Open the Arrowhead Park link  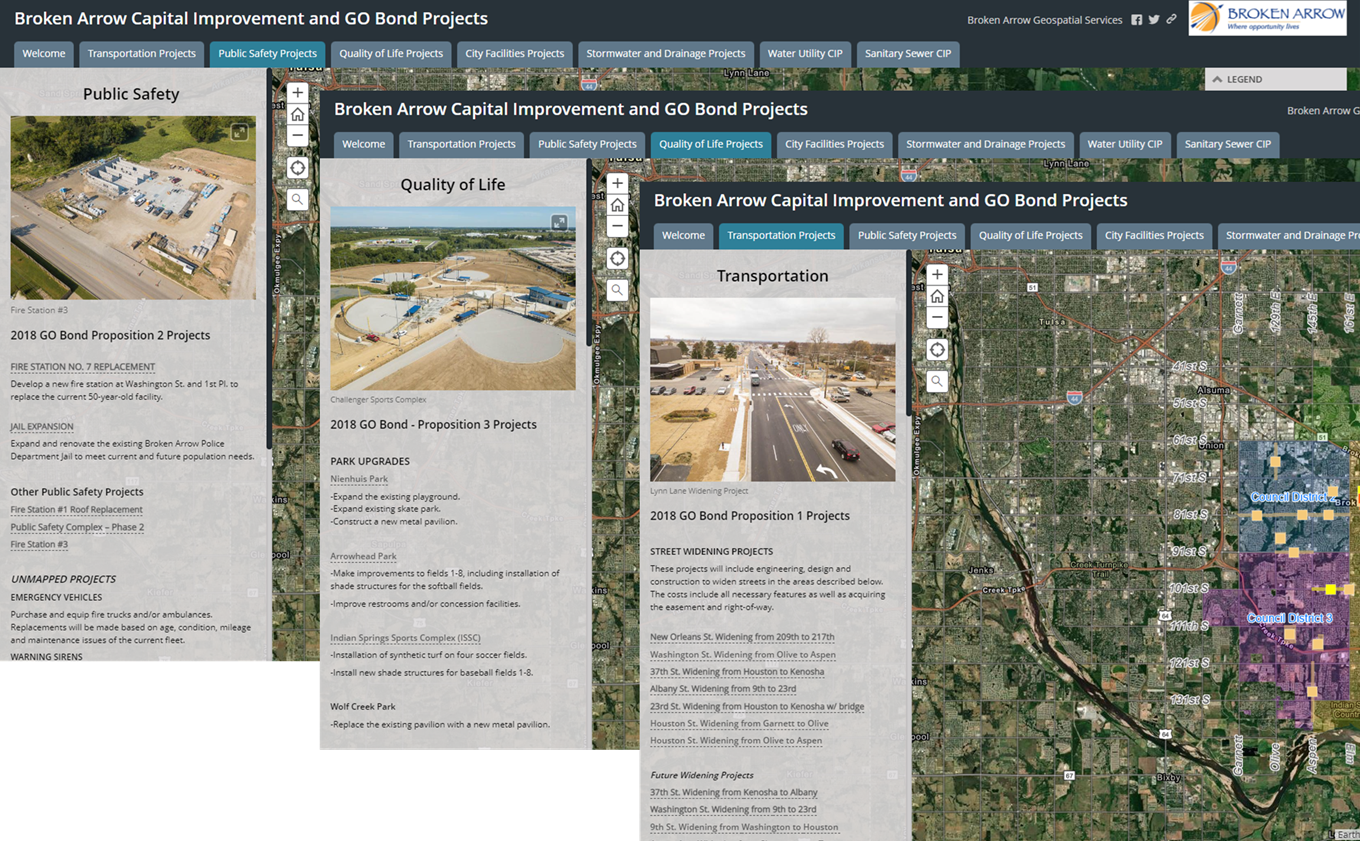364,556
